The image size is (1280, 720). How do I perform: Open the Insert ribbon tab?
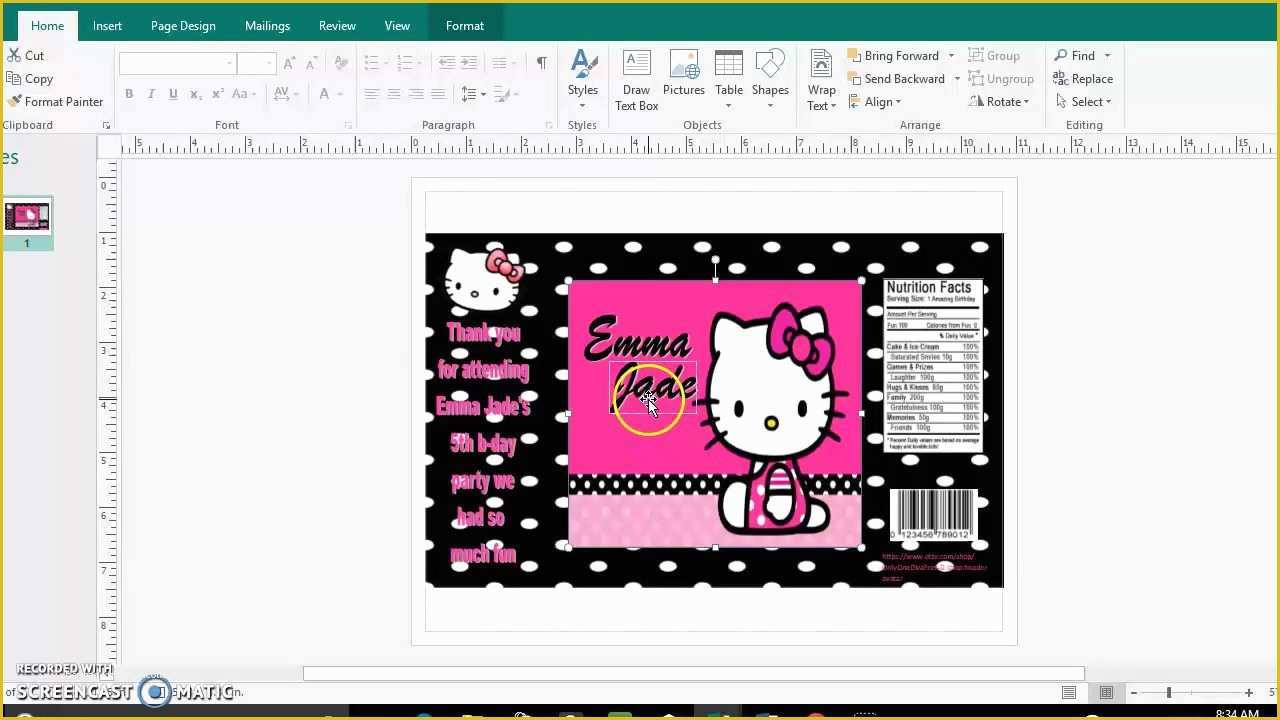coord(107,26)
